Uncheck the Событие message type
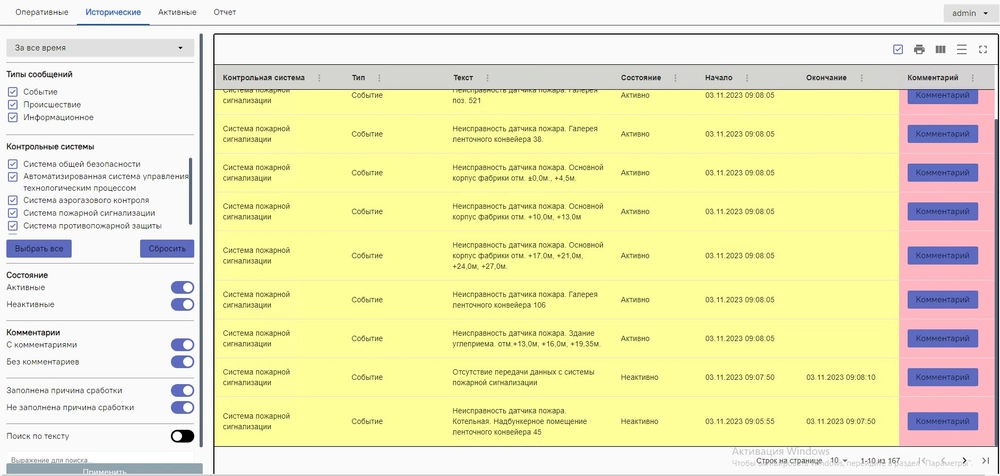 13,92
